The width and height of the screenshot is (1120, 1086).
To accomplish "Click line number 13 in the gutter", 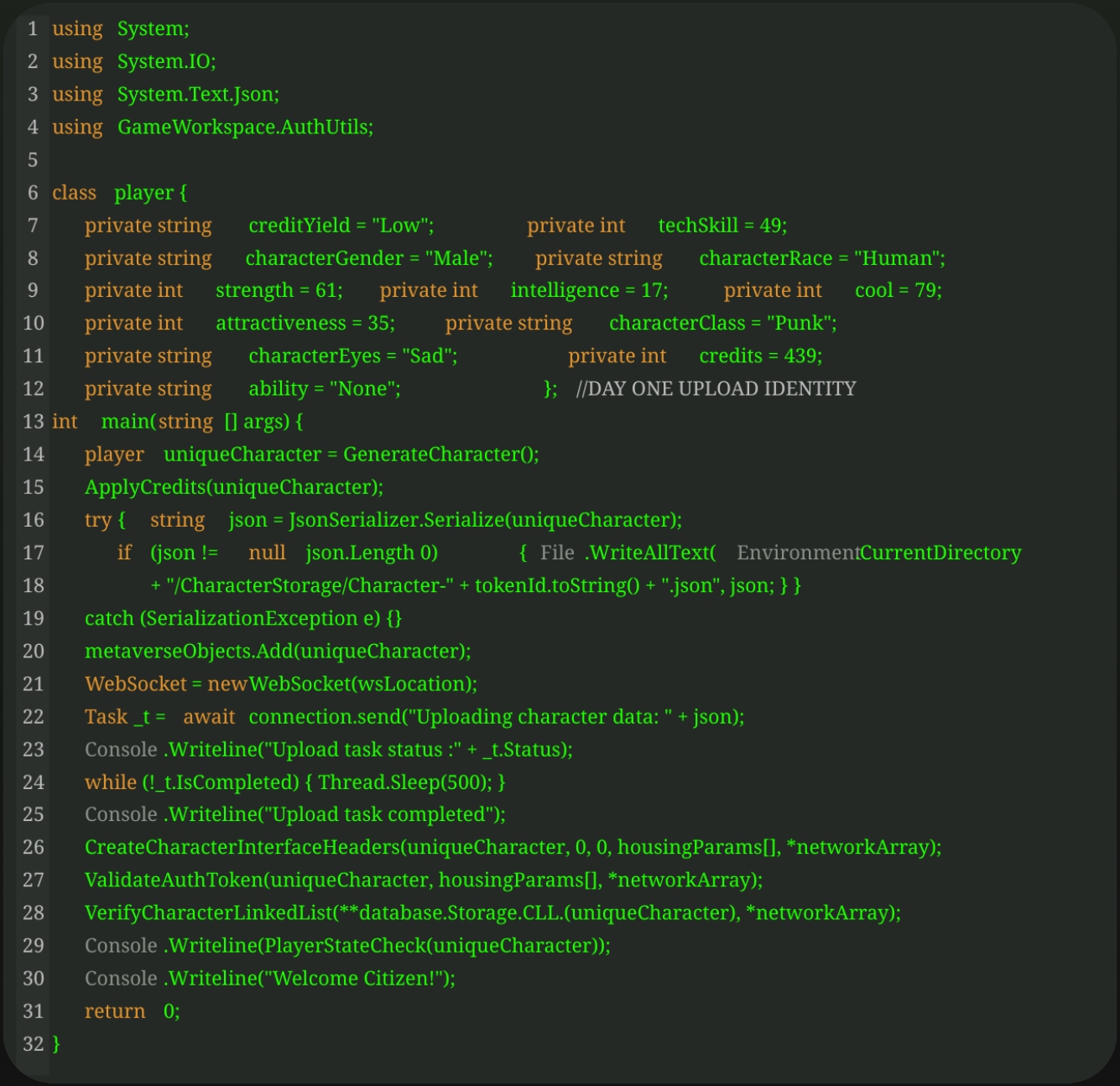I will [33, 421].
